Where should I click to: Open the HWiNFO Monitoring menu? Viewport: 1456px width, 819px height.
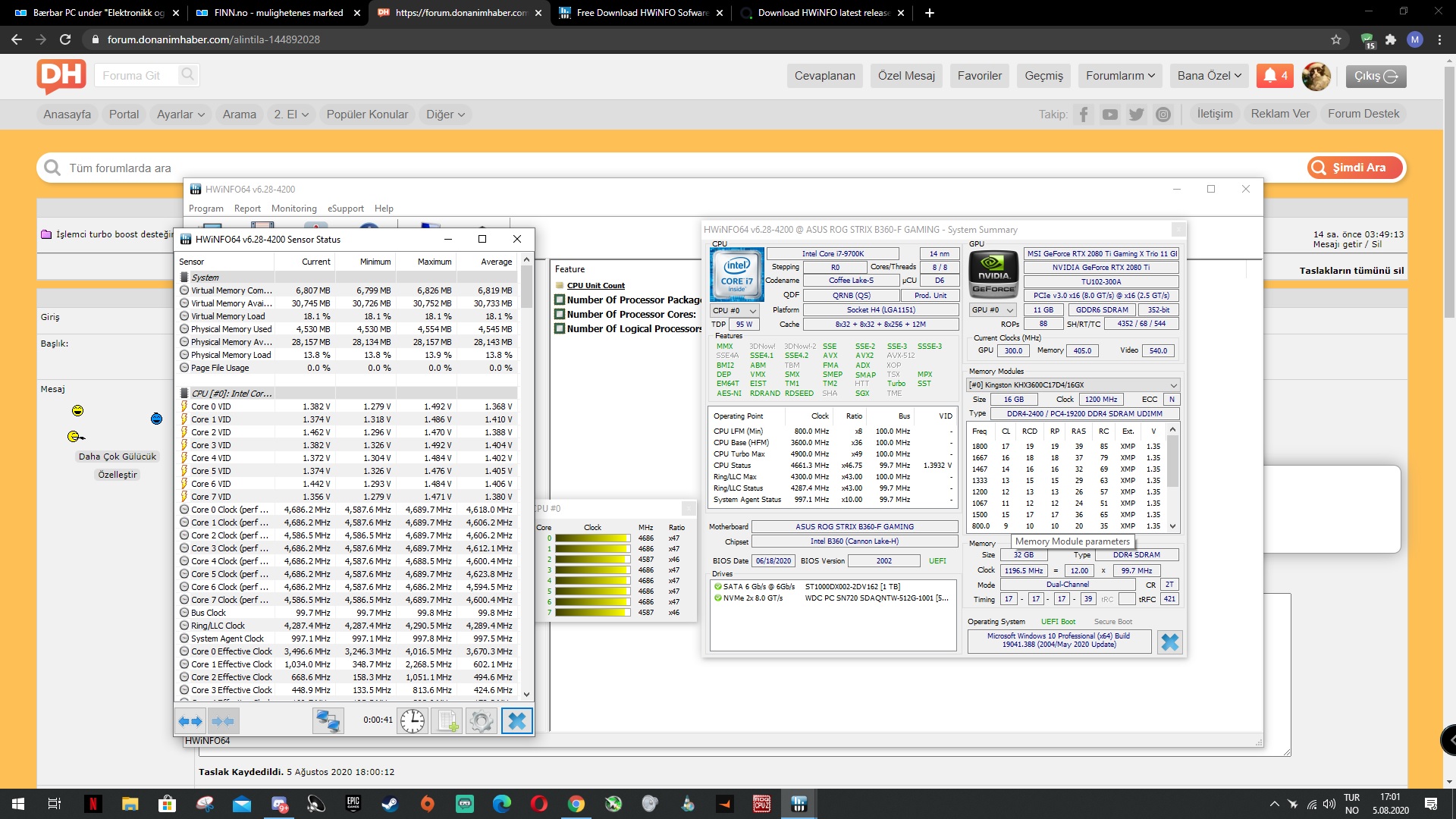tap(294, 209)
